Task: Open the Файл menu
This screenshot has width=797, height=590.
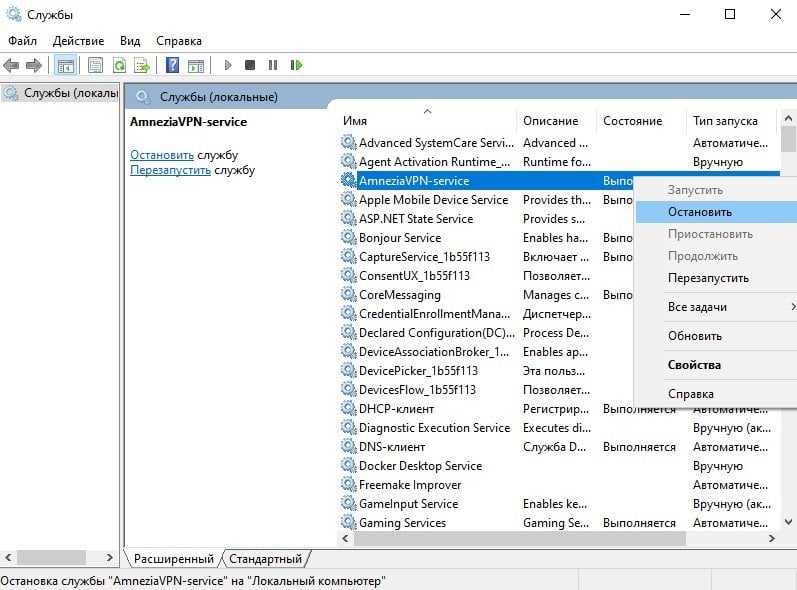Action: point(22,41)
